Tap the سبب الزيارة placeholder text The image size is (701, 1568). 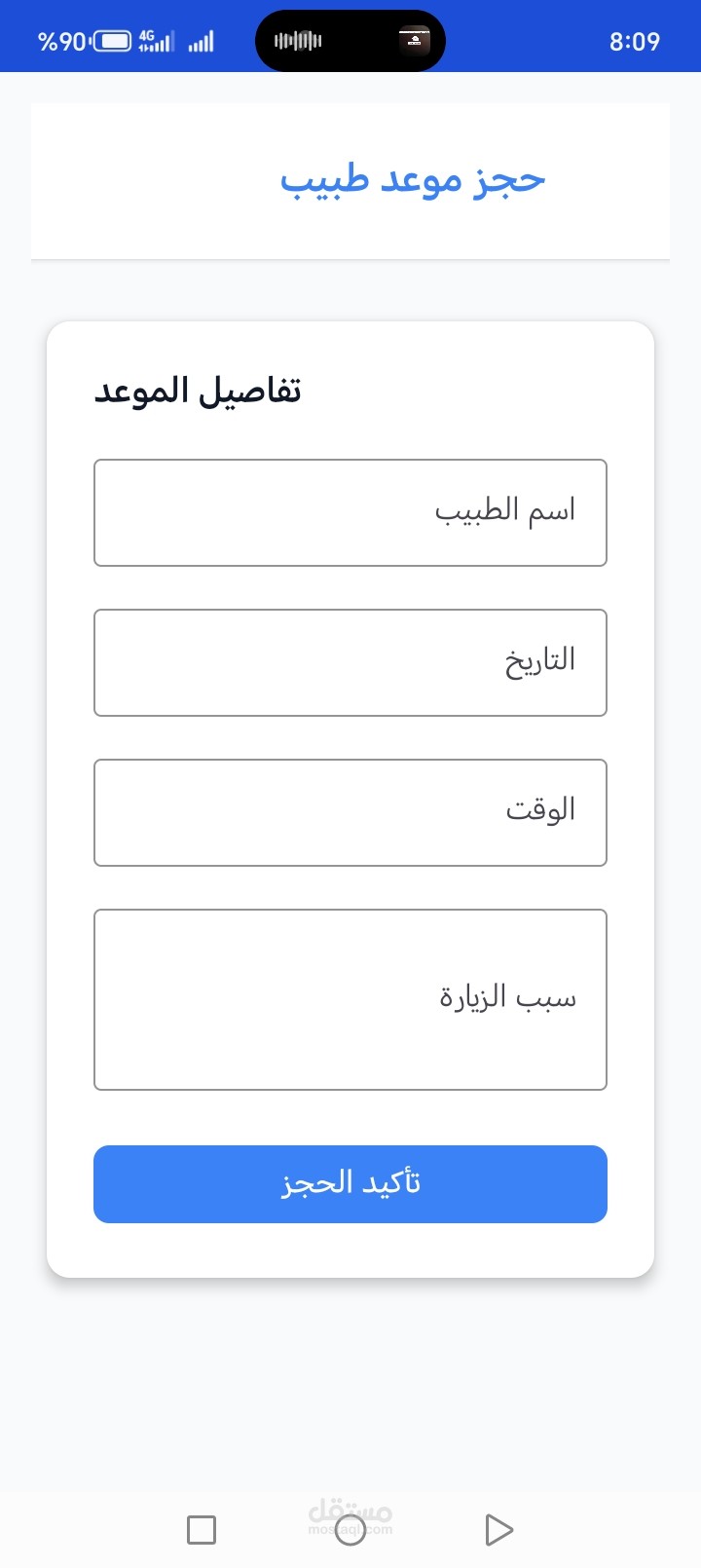click(507, 997)
